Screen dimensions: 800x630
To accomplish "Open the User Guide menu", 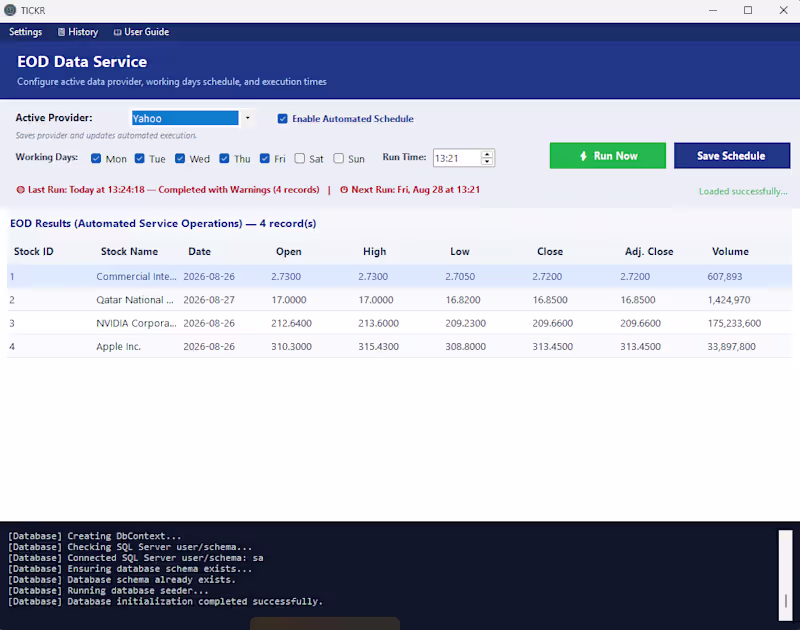I will click(141, 32).
